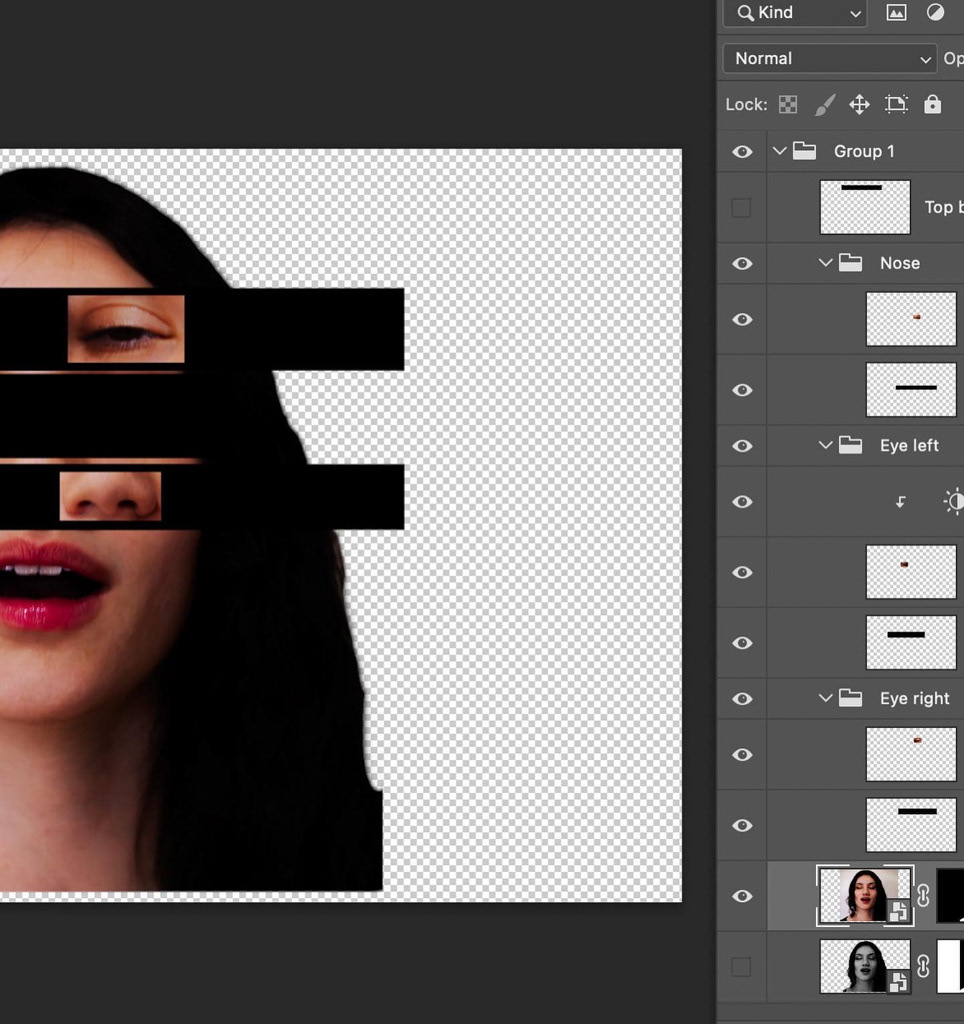Prevent artboard auto-nesting lock icon
The image size is (964, 1024).
click(x=896, y=104)
